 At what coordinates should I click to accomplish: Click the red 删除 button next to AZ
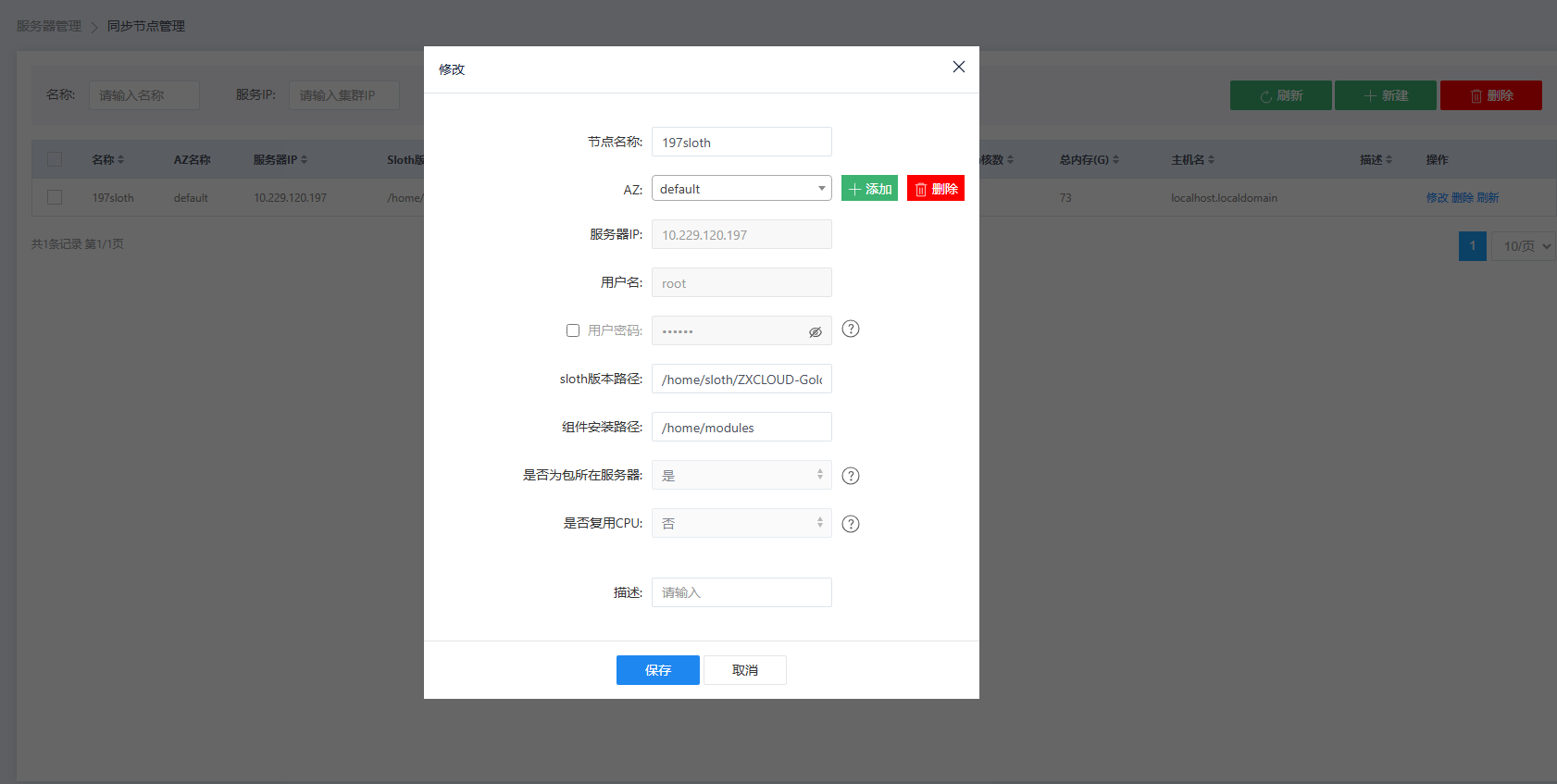click(936, 188)
